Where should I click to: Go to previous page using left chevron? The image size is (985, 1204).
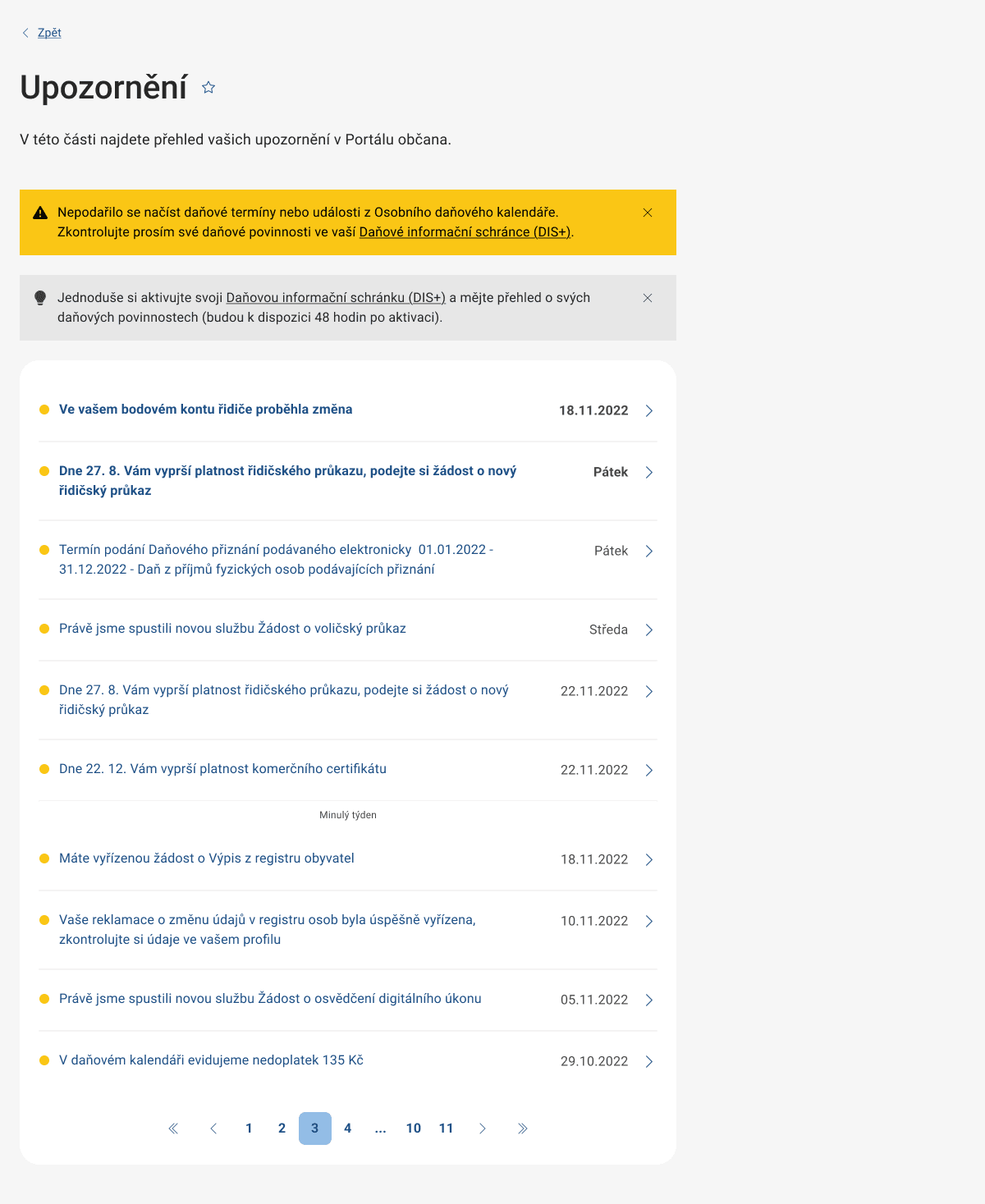pos(213,1128)
